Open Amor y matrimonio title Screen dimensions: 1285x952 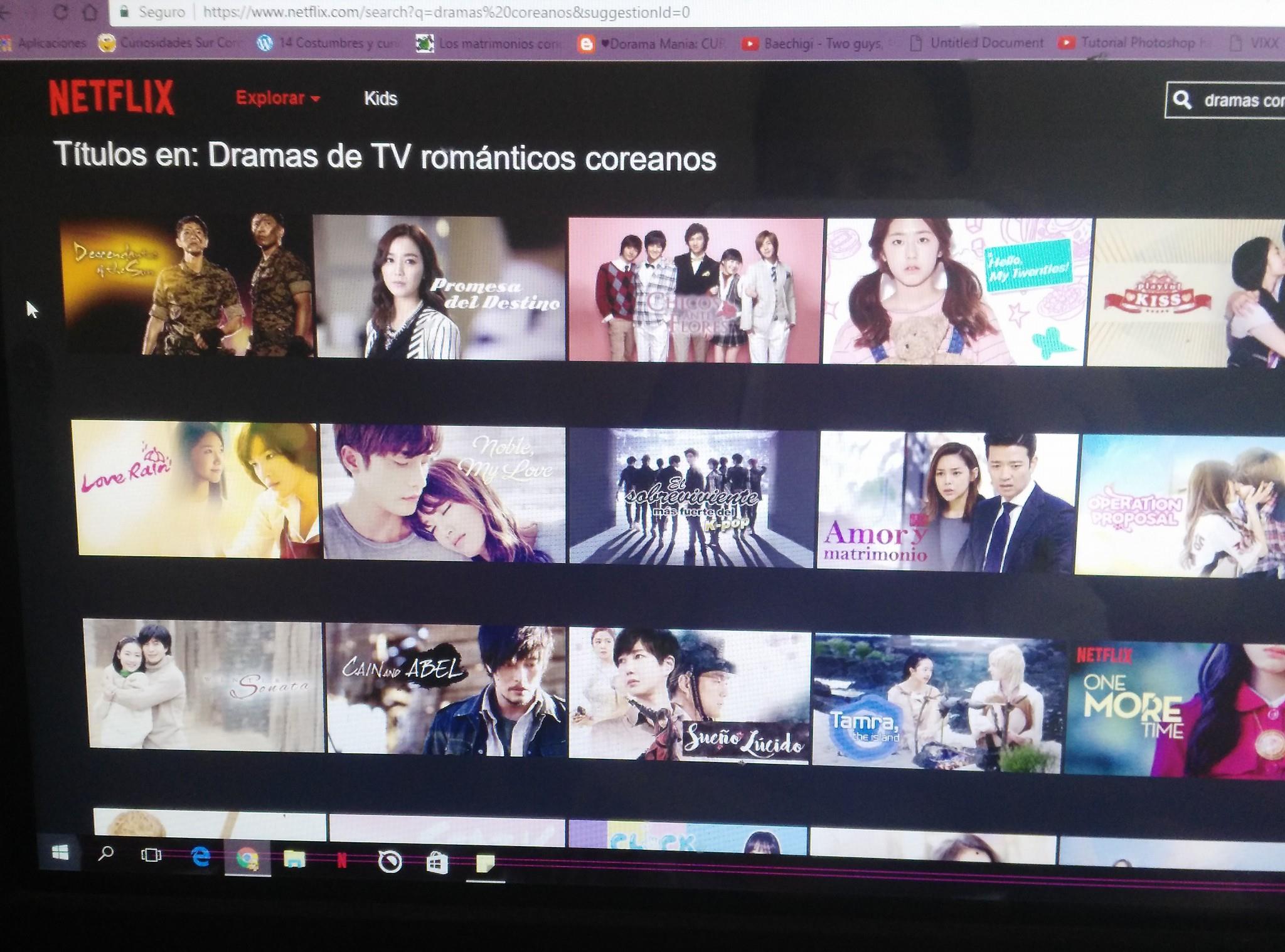tap(947, 502)
